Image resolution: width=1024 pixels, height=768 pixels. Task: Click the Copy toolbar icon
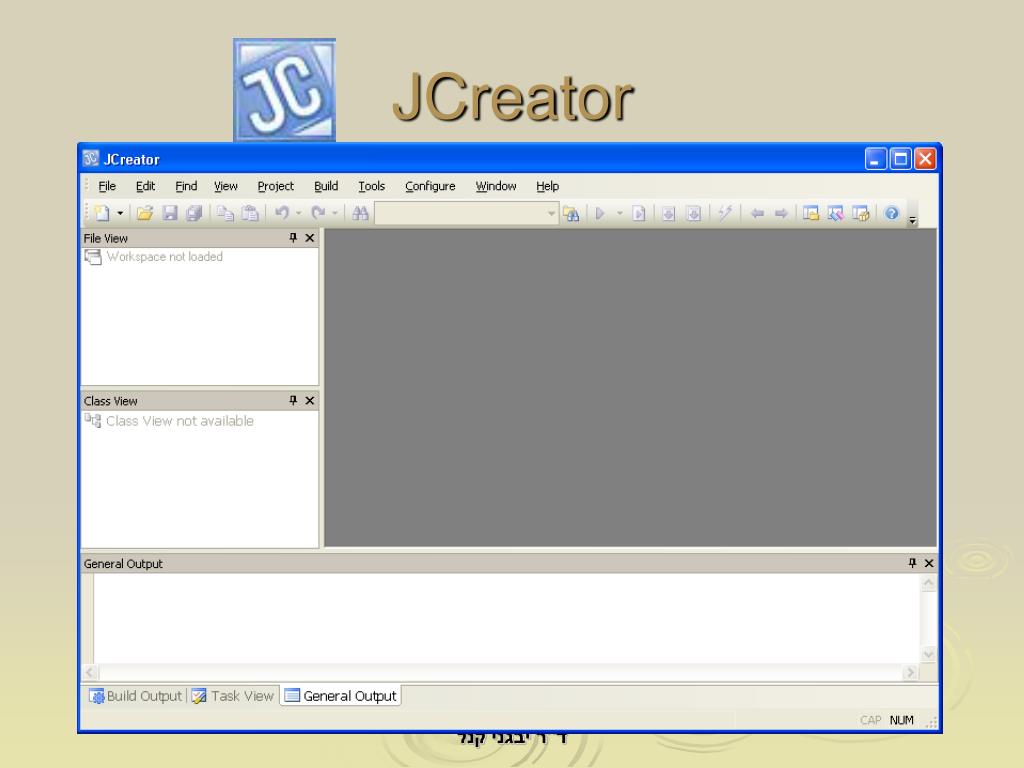225,213
